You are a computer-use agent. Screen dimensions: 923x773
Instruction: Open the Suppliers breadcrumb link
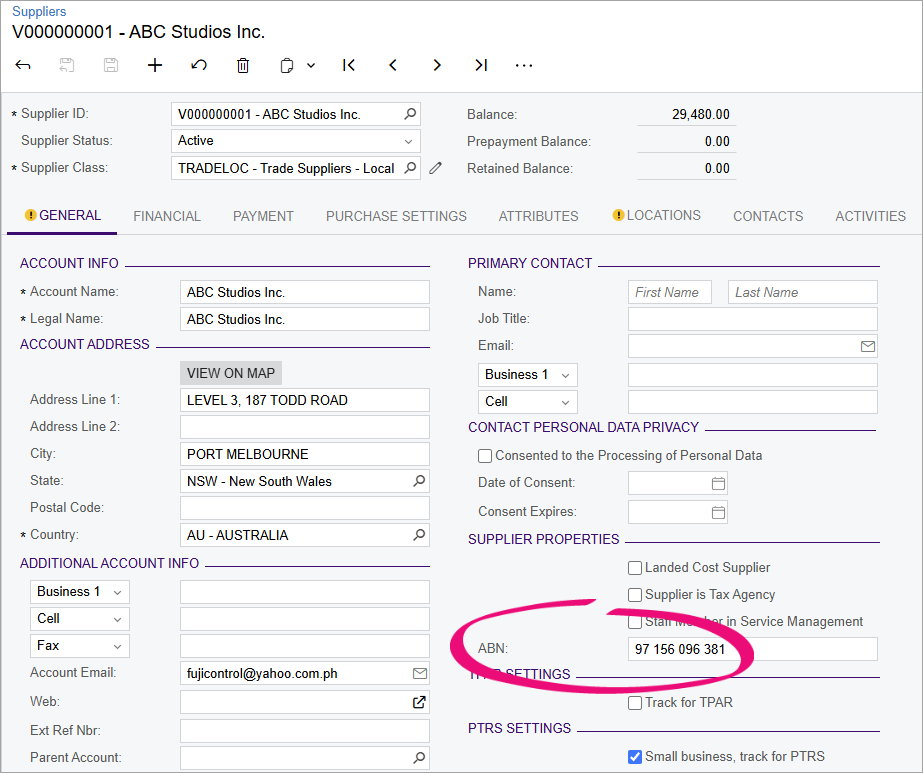tap(37, 11)
